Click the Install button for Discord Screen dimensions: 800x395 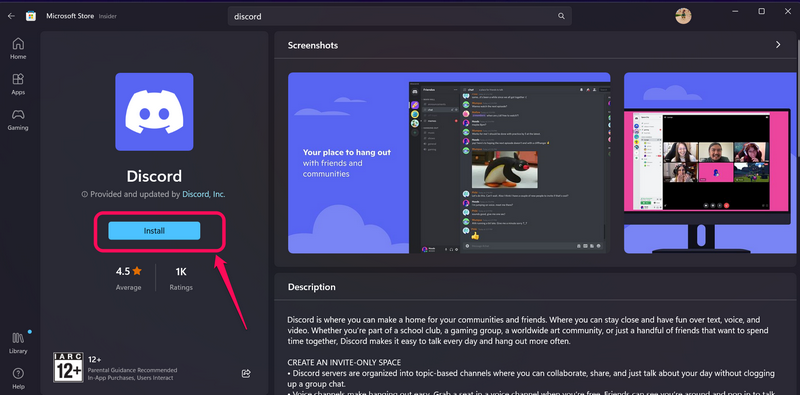point(154,231)
